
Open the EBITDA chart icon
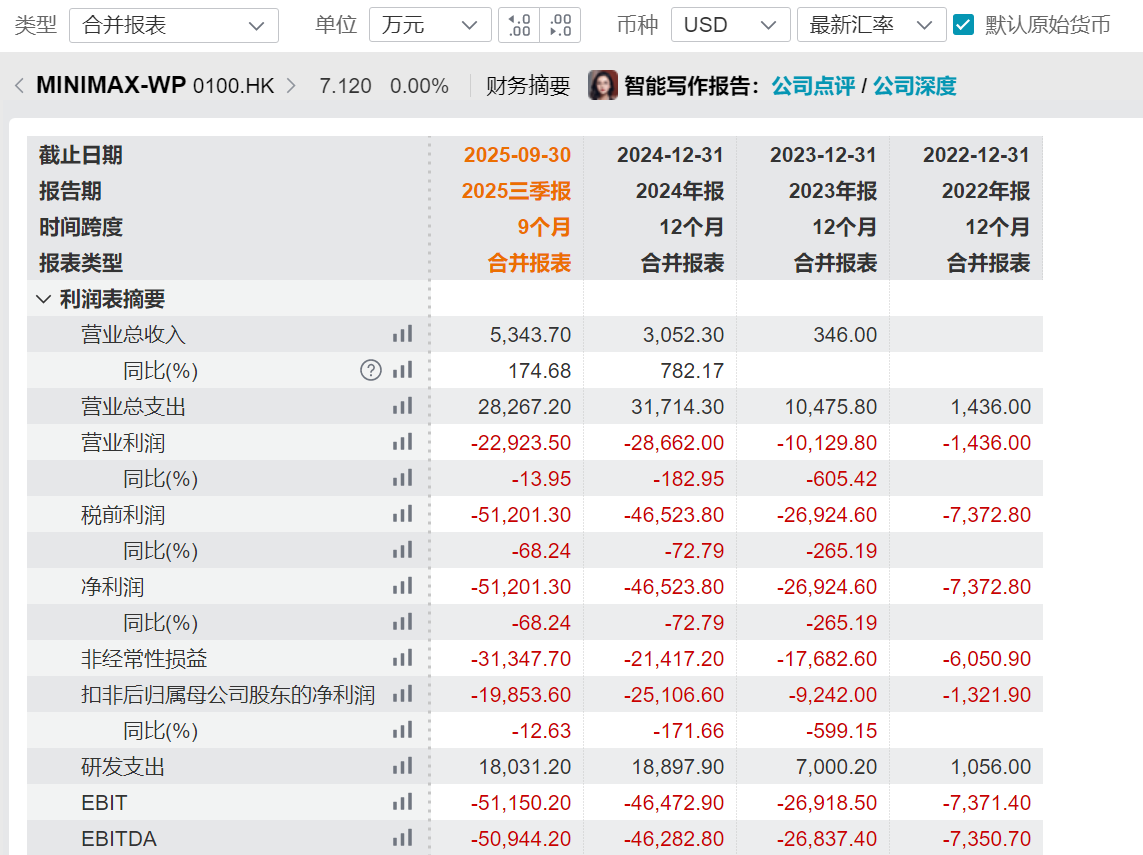coord(402,839)
